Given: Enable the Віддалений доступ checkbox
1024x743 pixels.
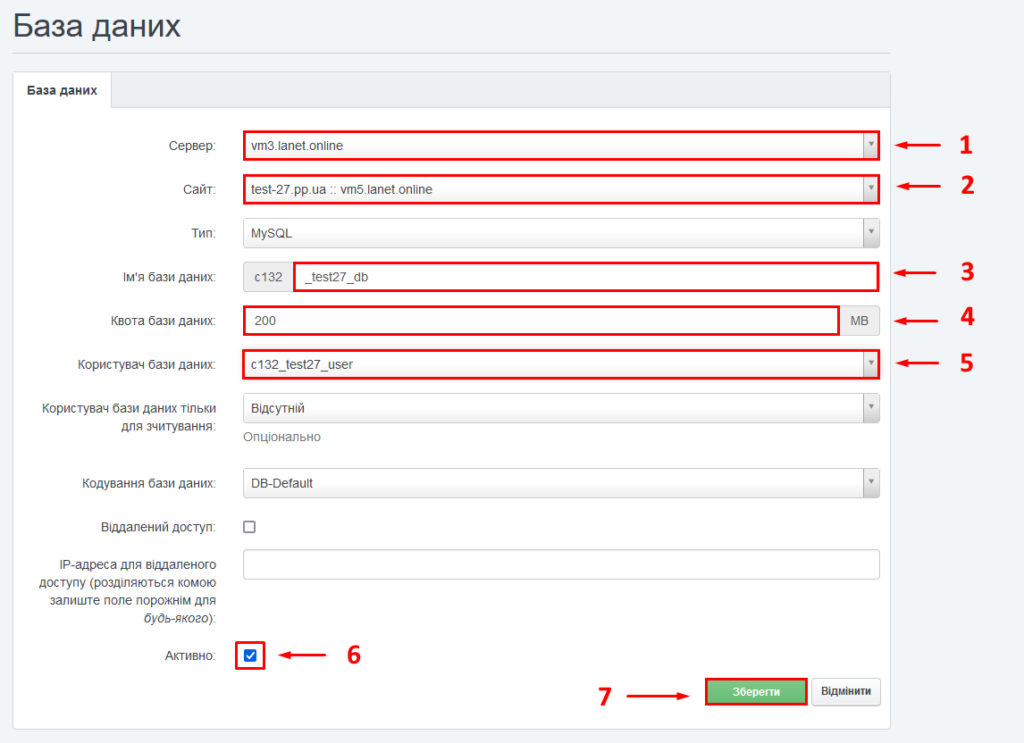Looking at the screenshot, I should [250, 527].
